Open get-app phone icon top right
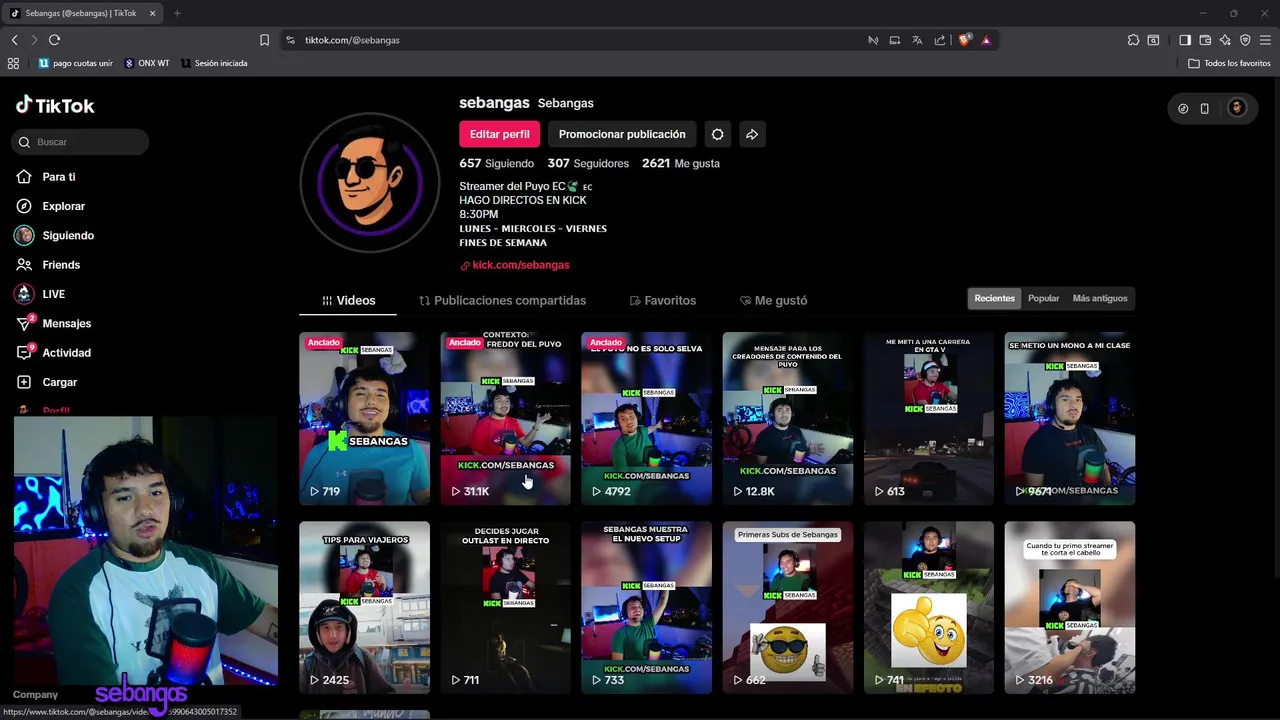Viewport: 1280px width, 720px height. (x=1204, y=108)
